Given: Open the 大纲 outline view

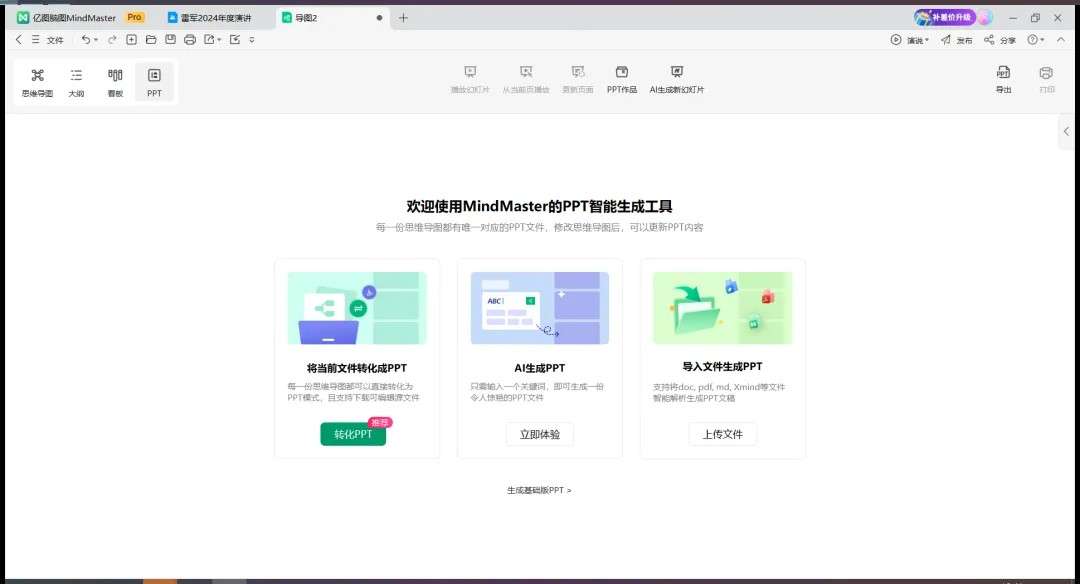Looking at the screenshot, I should [x=76, y=81].
